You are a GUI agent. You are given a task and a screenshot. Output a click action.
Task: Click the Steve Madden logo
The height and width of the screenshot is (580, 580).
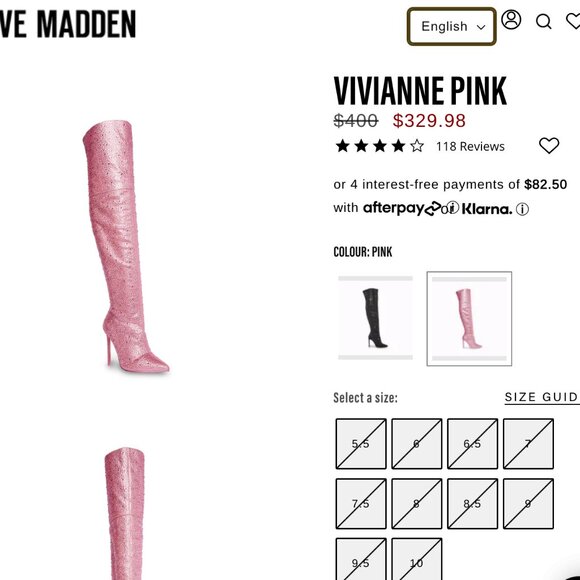point(68,24)
